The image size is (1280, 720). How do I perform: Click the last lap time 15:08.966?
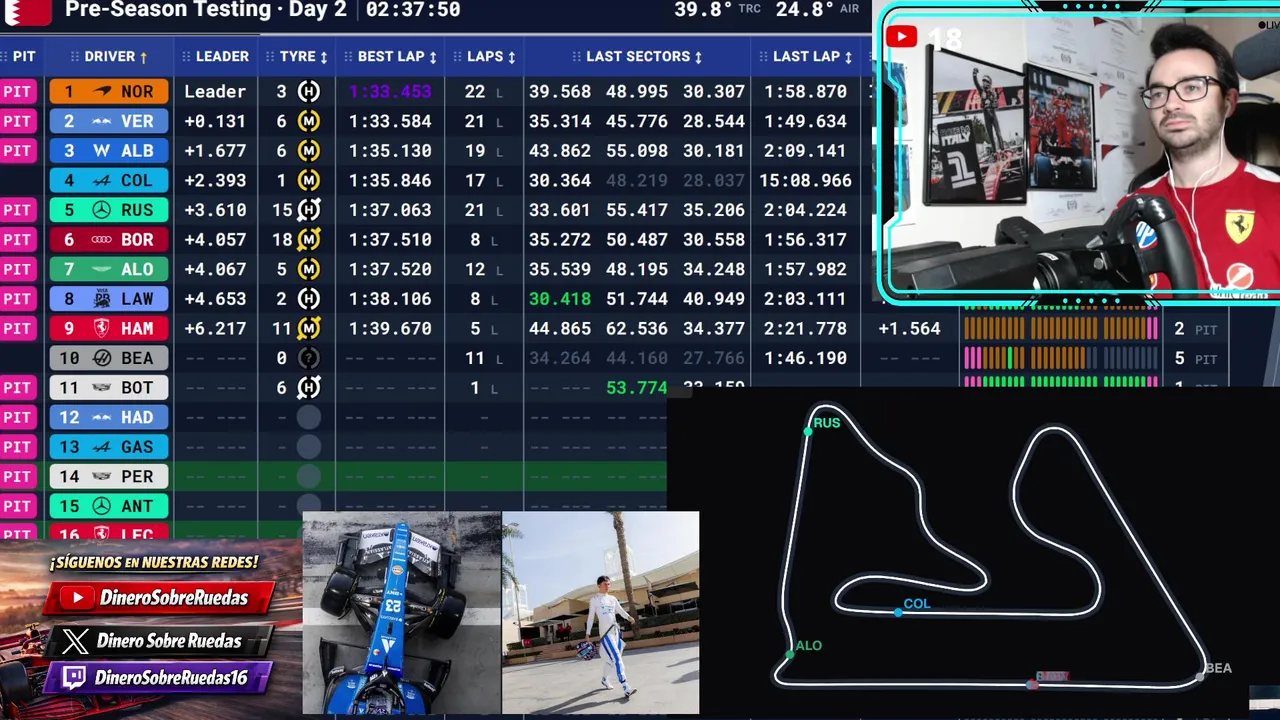[805, 181]
